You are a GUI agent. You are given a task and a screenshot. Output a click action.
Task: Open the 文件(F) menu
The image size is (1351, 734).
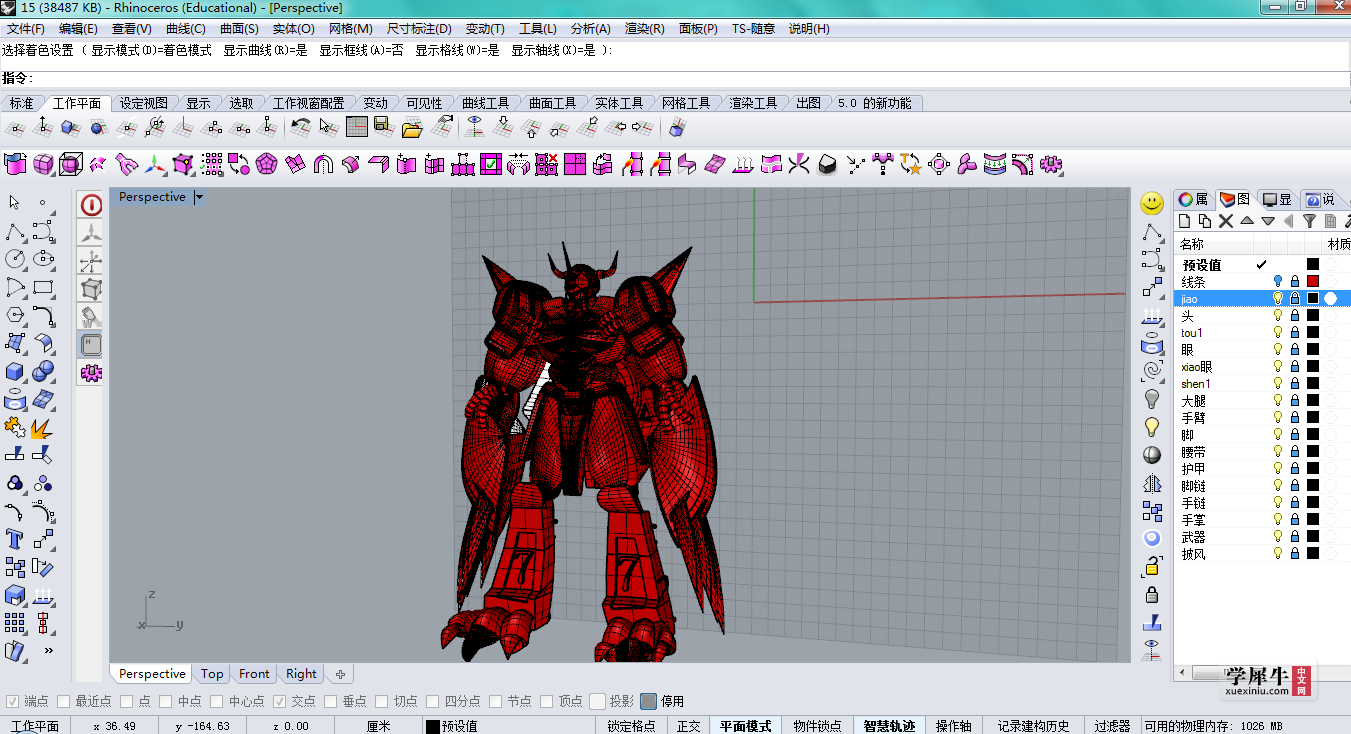[x=25, y=28]
